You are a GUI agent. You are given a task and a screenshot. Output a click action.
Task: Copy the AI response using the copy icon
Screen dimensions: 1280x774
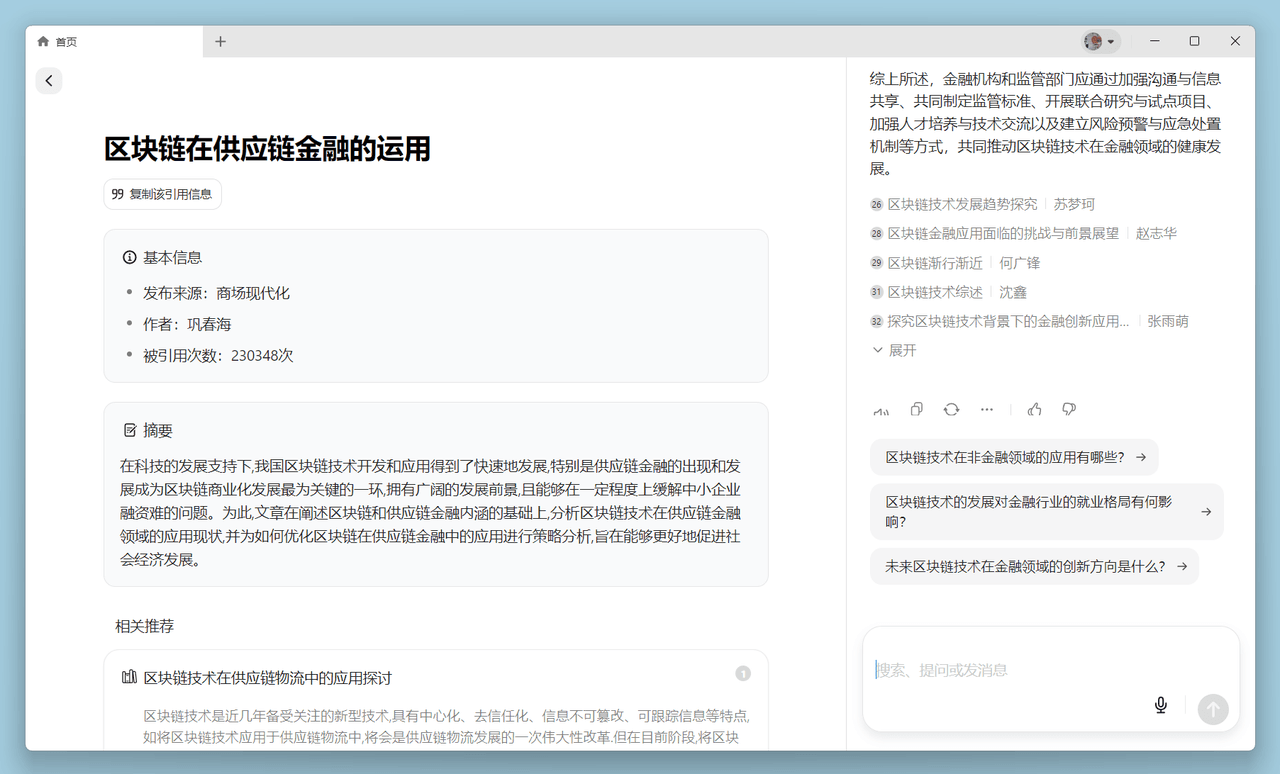916,409
